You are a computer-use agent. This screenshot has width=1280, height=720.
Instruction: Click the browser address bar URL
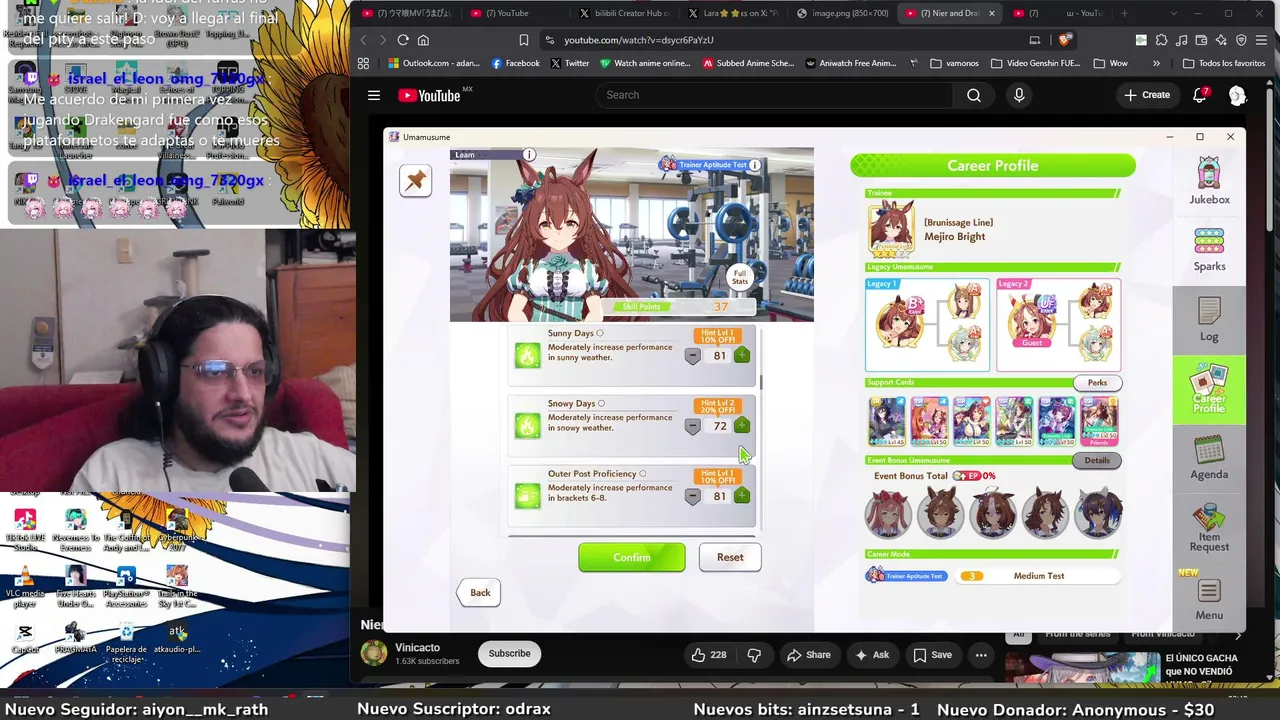click(x=639, y=40)
